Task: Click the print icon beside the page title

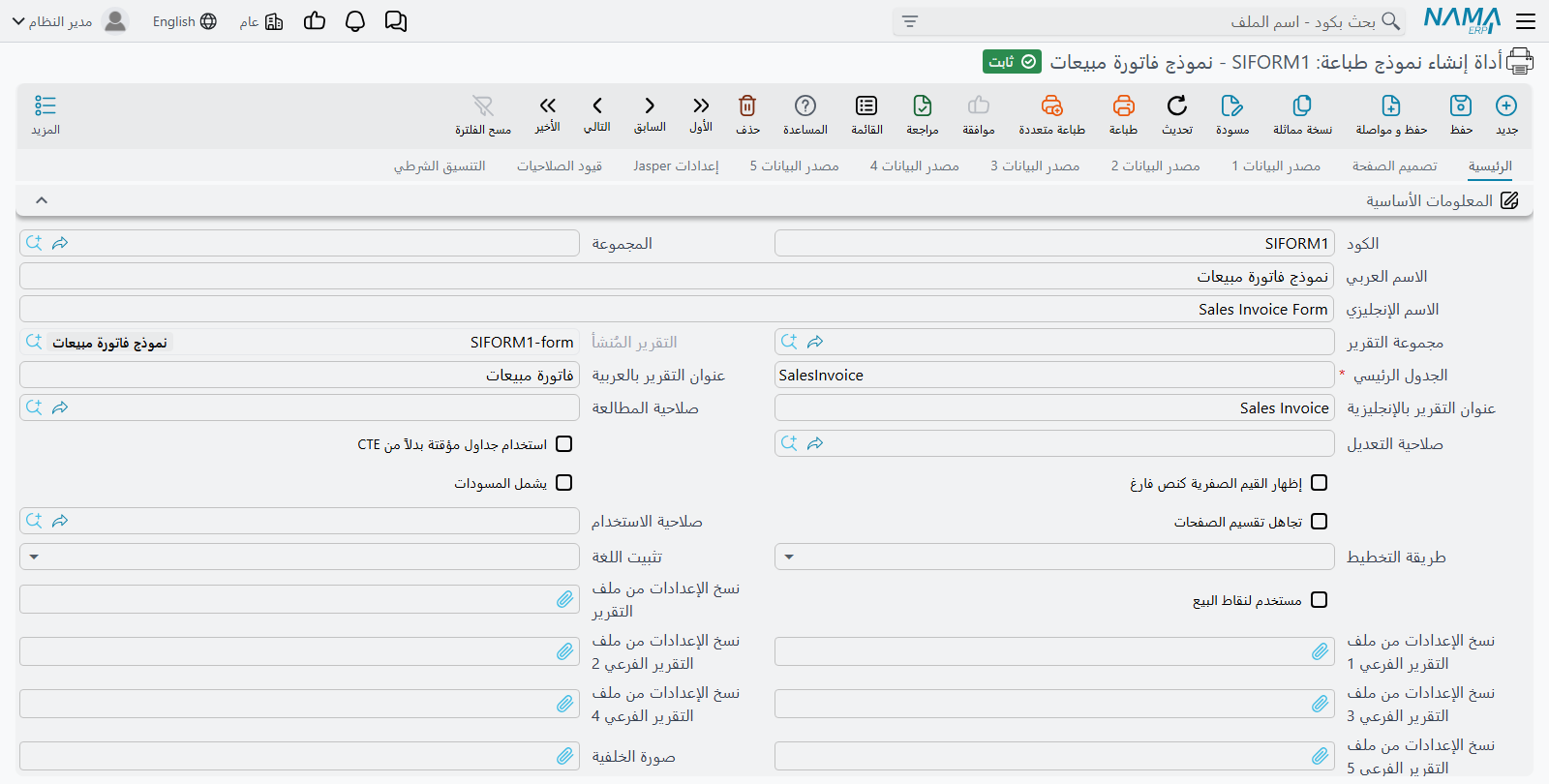Action: [1520, 62]
